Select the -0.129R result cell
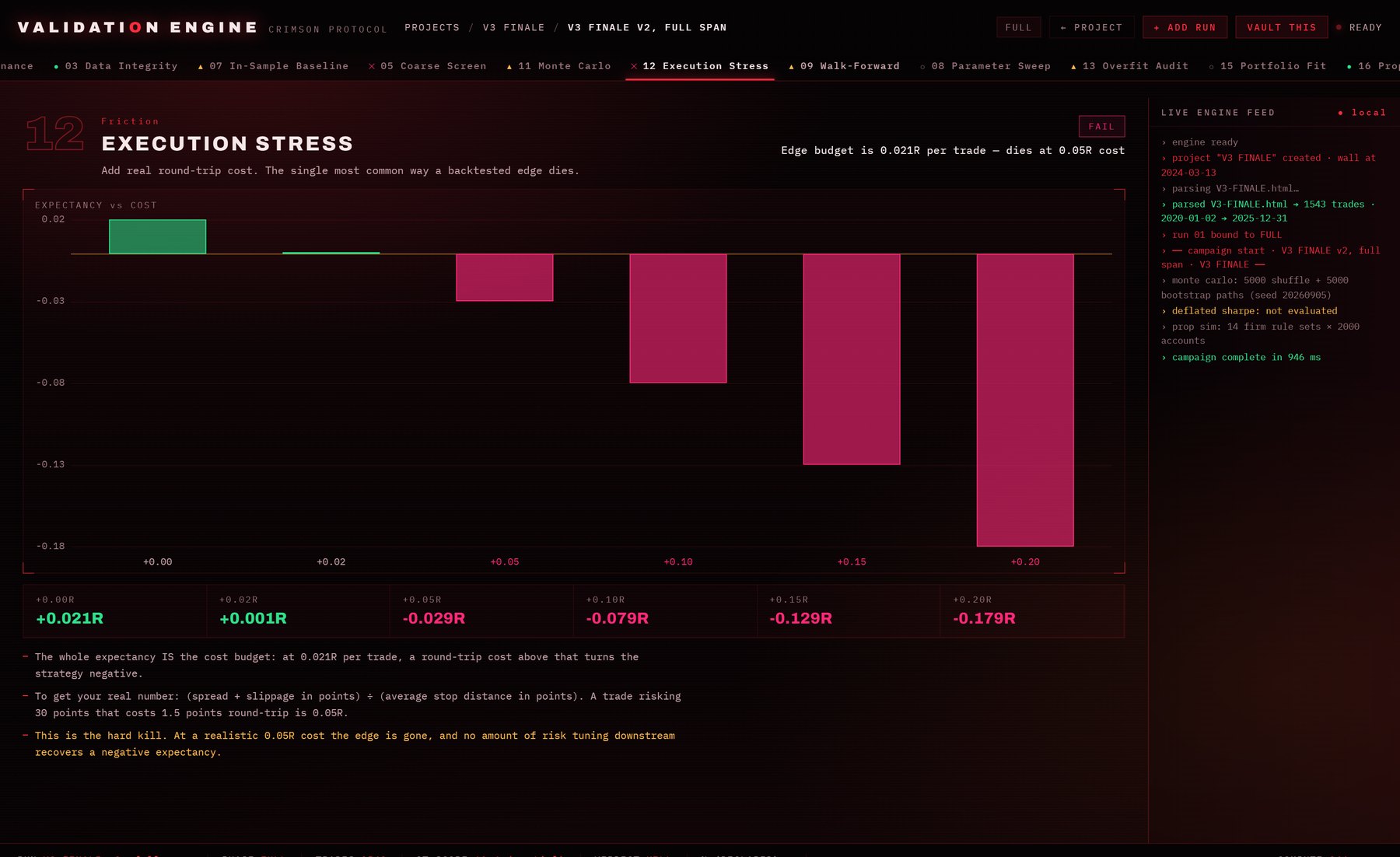This screenshot has height=857, width=1400. [849, 610]
